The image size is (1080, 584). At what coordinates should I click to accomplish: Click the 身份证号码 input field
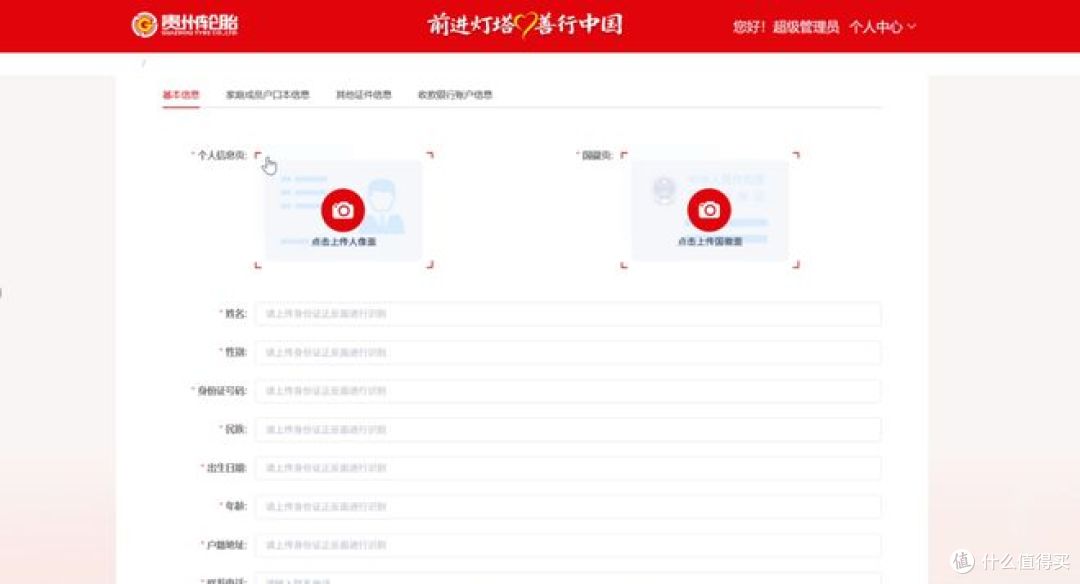pyautogui.click(x=568, y=390)
